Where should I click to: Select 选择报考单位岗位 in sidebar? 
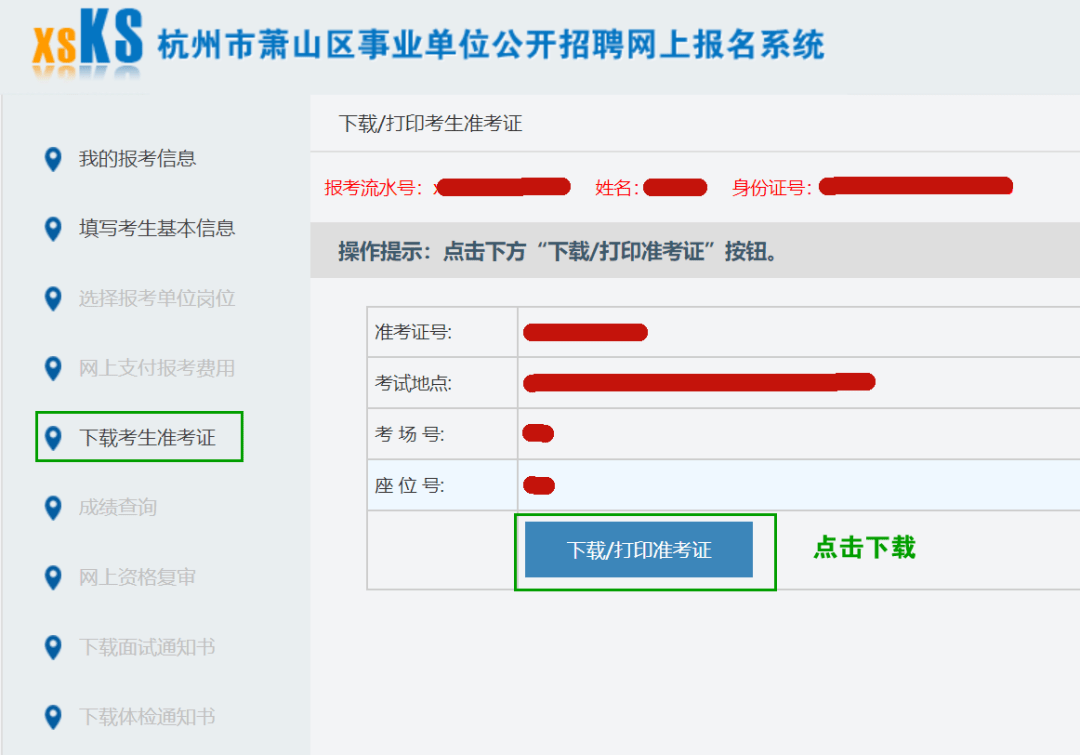click(x=157, y=298)
